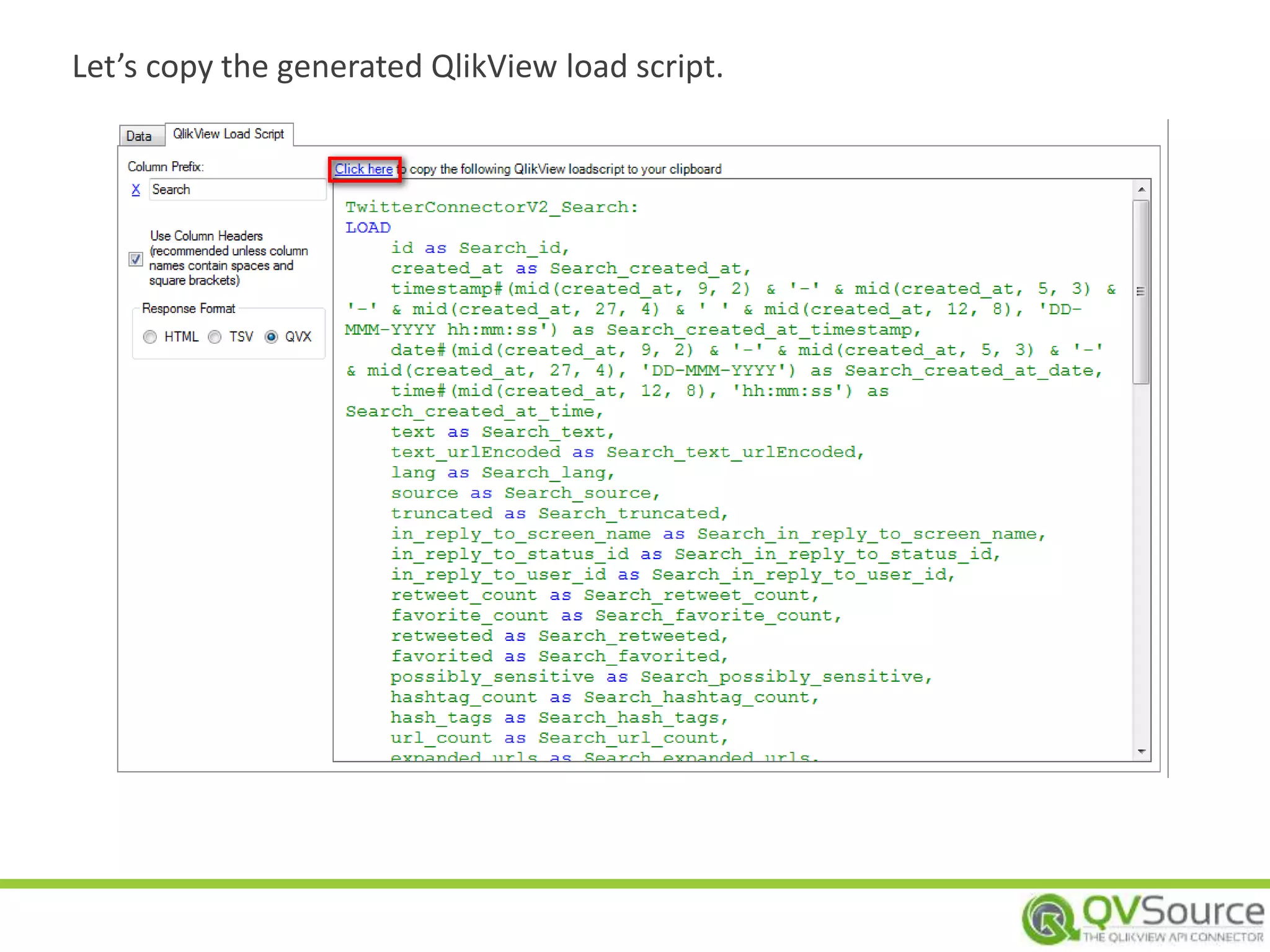Toggle the Use Column Headers checkbox
Screen dimensions: 1270x952
(136, 258)
